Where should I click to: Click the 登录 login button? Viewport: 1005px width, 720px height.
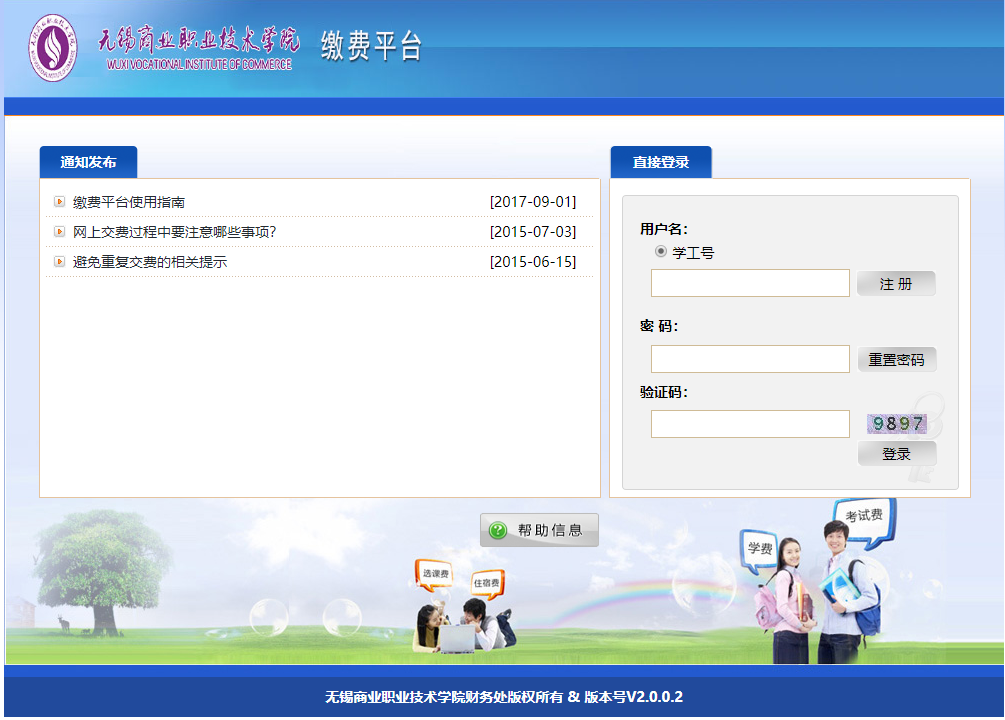pyautogui.click(x=897, y=454)
